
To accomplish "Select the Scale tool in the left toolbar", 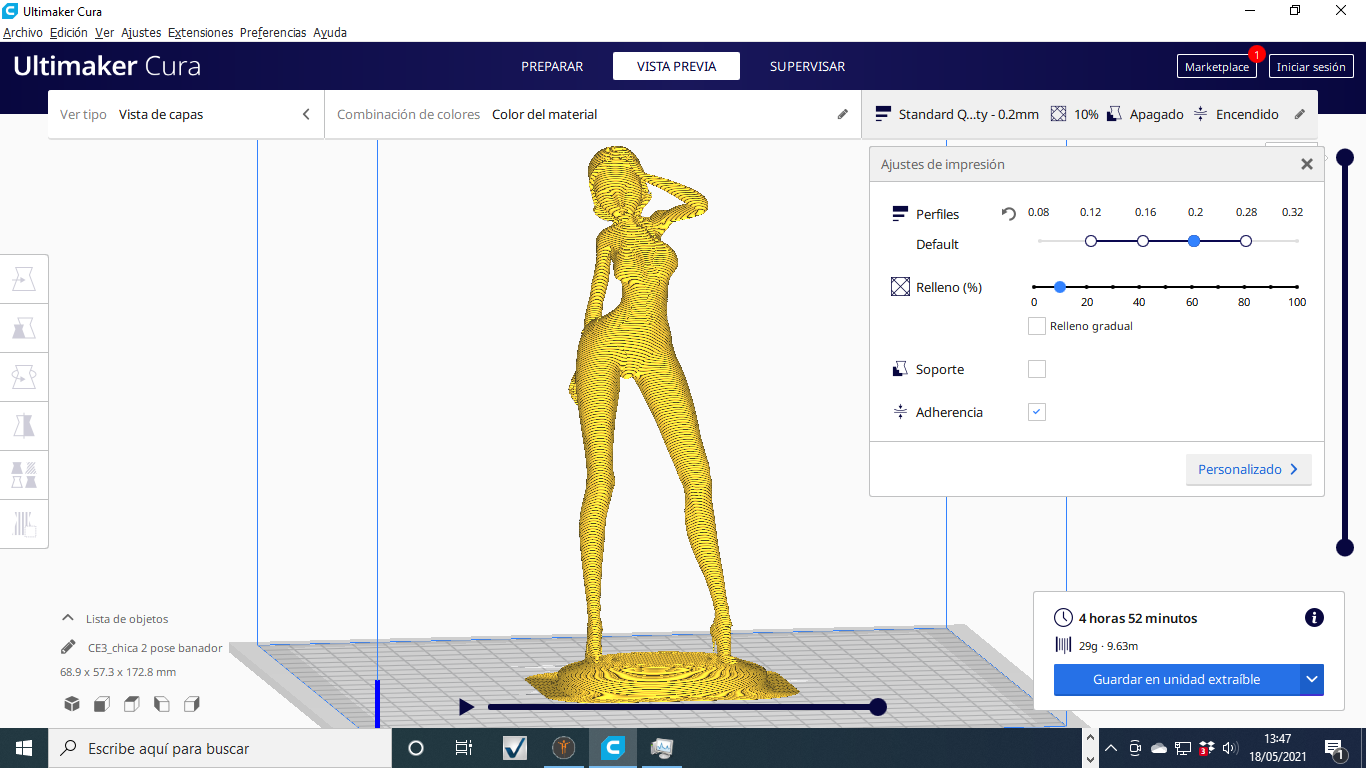I will pos(24,328).
